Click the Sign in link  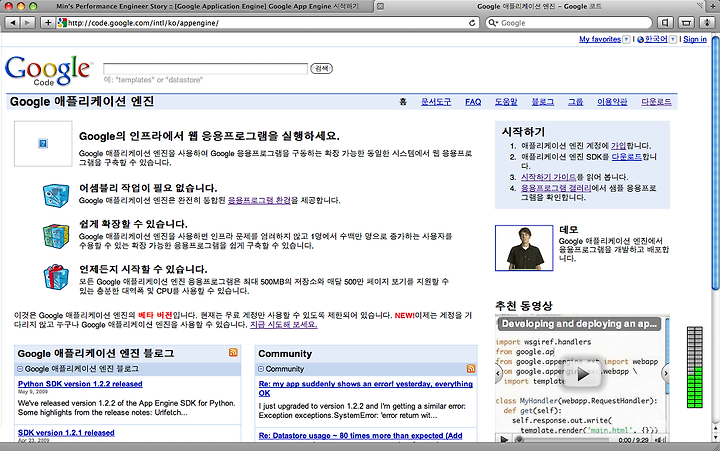coord(695,39)
